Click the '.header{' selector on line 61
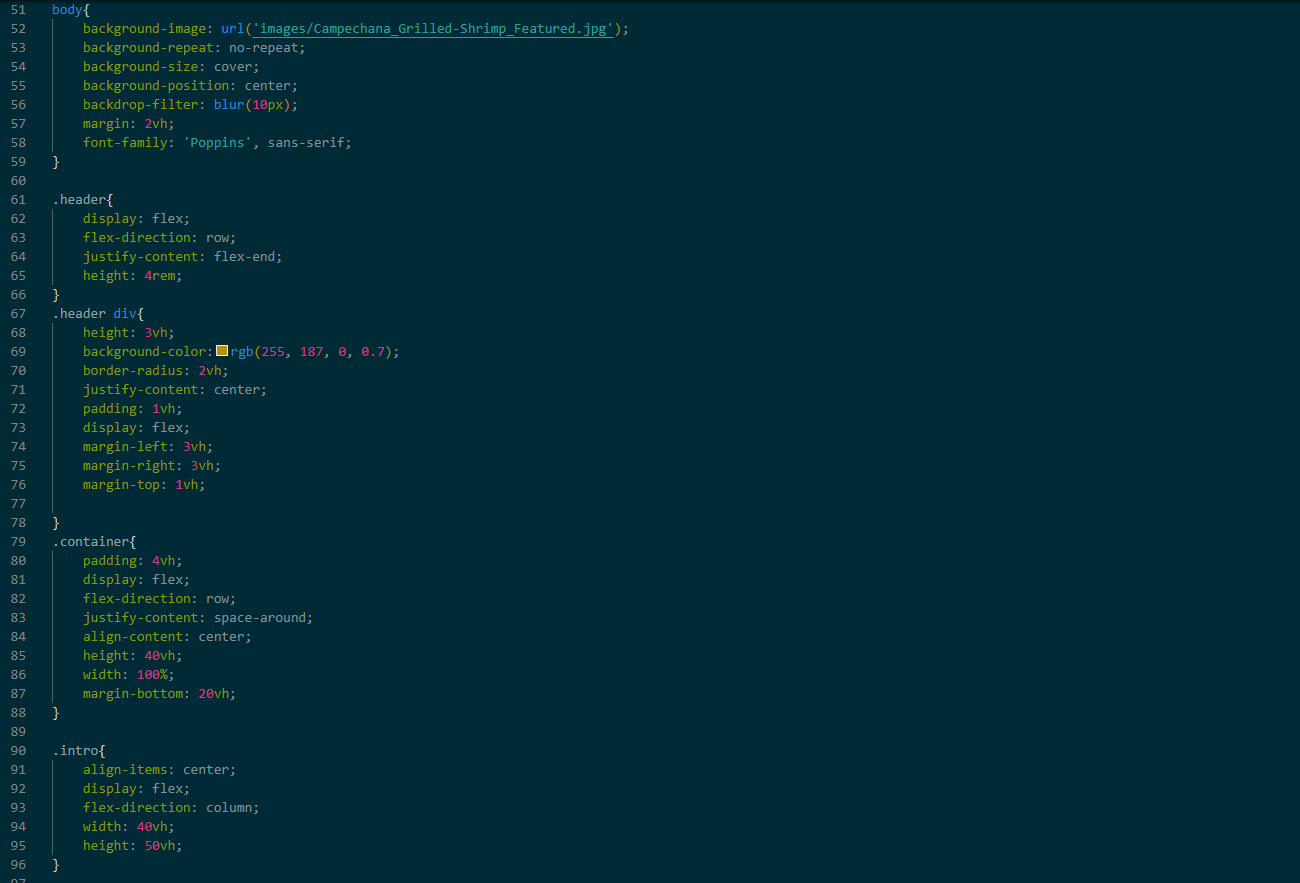 tap(83, 199)
